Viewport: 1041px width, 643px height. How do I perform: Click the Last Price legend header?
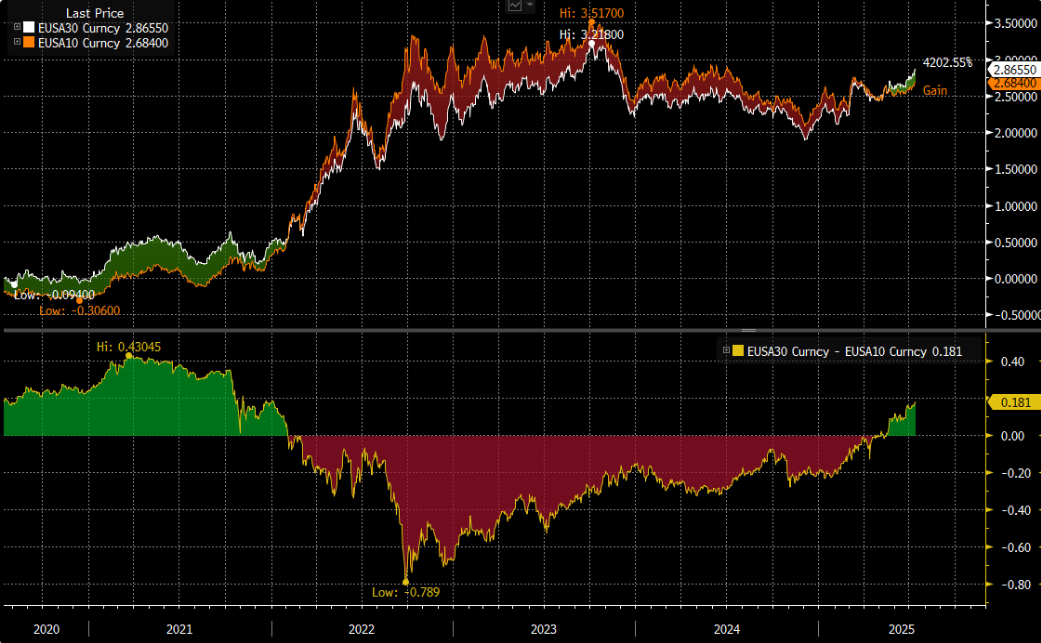[x=95, y=14]
